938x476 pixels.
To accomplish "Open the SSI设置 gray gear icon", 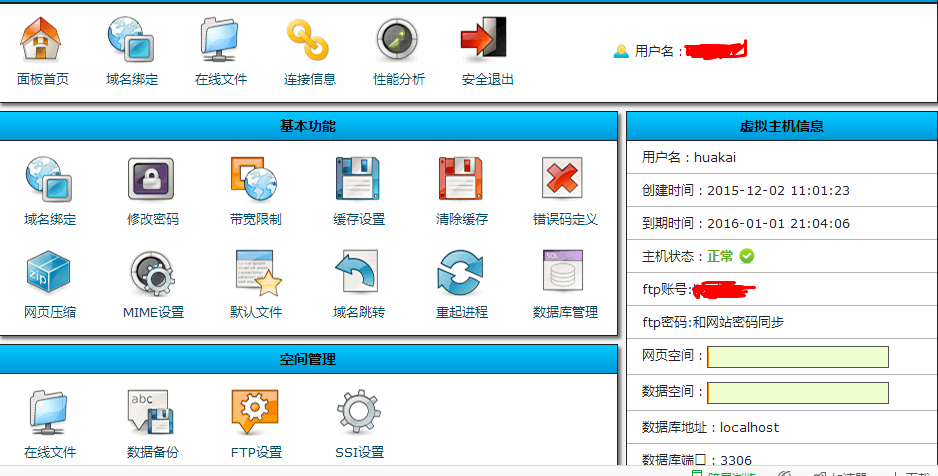I will pos(358,412).
